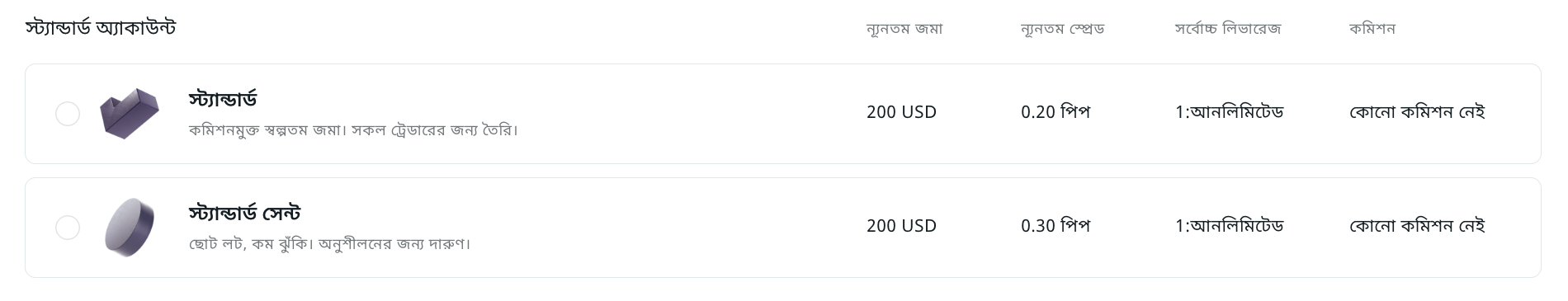Screen dimensions: 1568x301
Task: Click the ন্যূনতম স্প্রেড column header
Action: [1062, 29]
